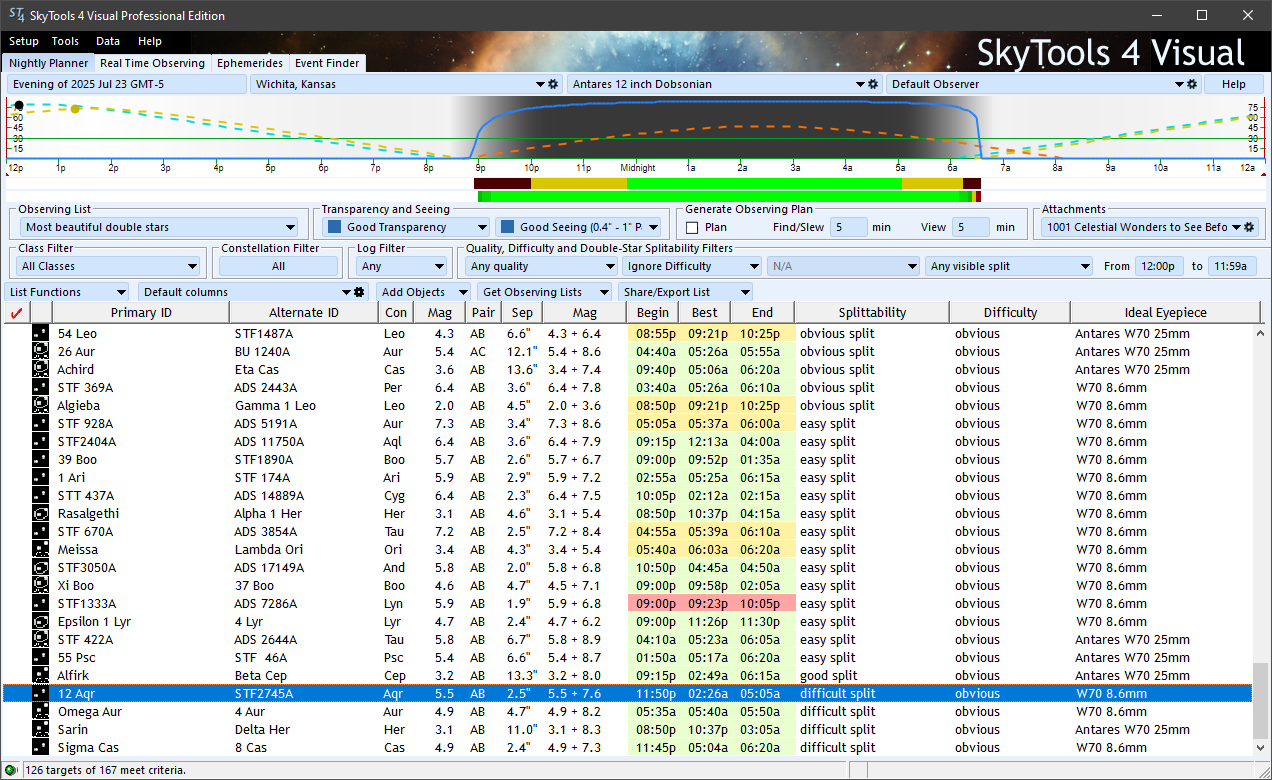Click the blue Good Transparency color swatch
This screenshot has width=1272, height=780.
pos(334,228)
